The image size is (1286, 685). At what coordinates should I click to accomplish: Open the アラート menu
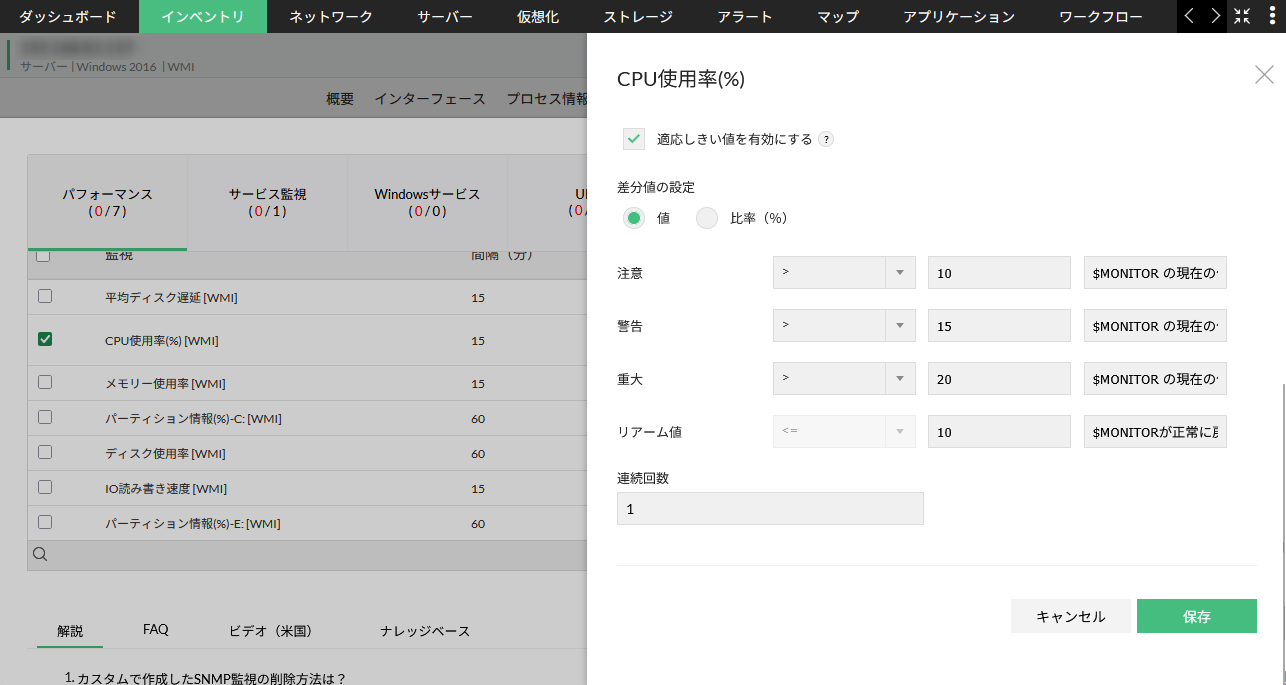coord(745,16)
